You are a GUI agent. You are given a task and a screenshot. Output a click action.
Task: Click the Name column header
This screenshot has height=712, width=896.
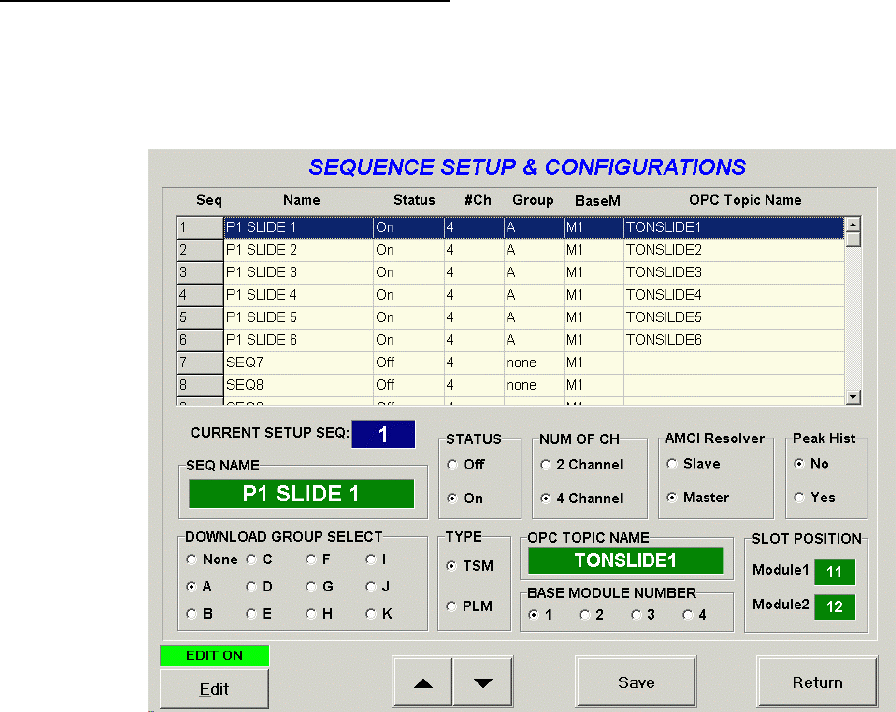click(x=301, y=200)
